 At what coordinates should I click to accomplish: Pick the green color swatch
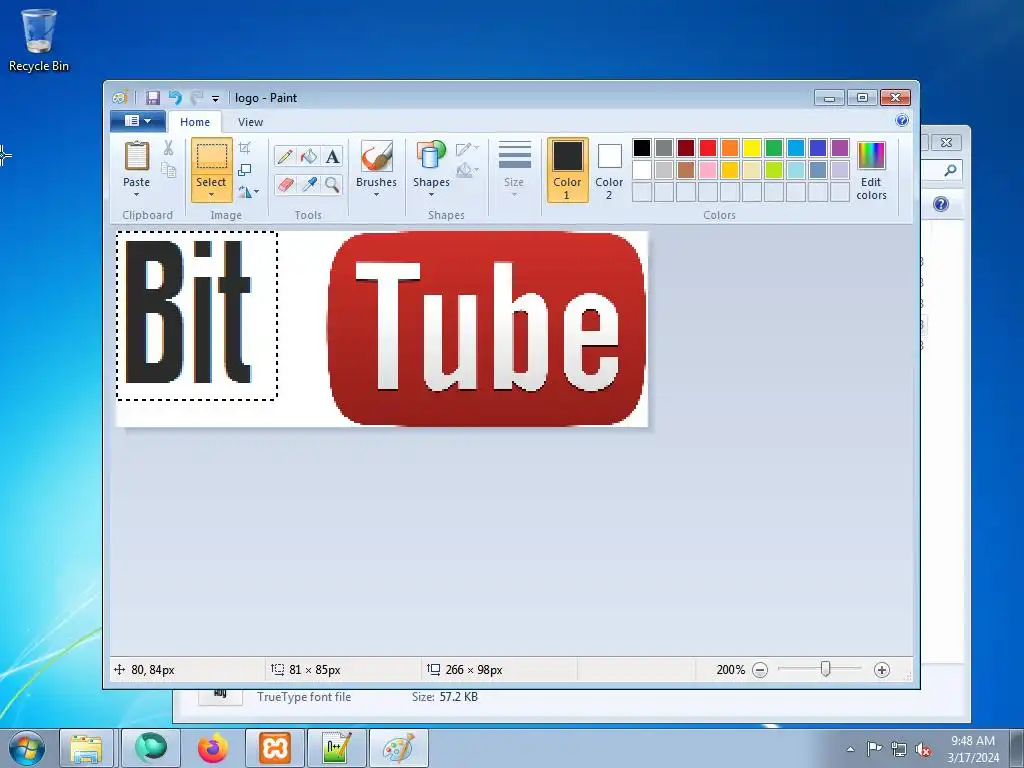774,148
